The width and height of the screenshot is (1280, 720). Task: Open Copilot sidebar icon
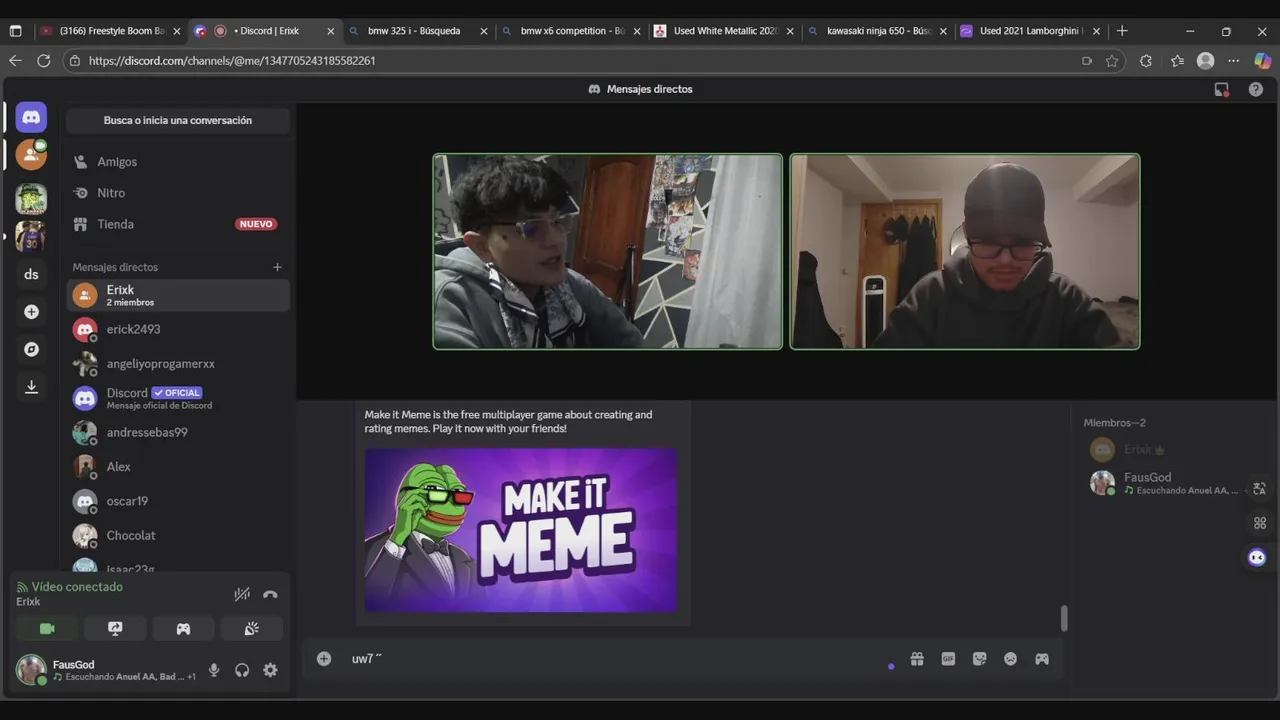point(1263,61)
